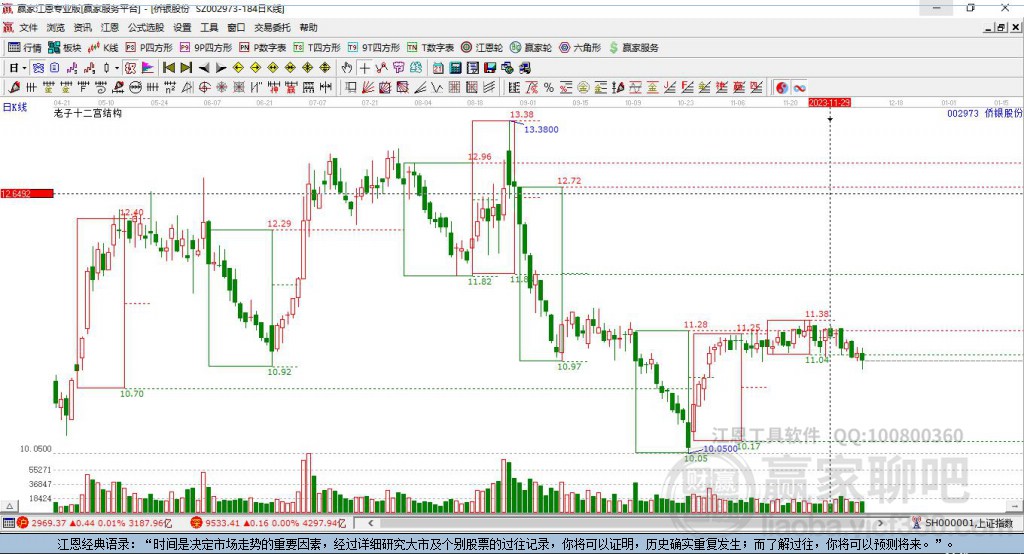Open the 行情 market quotes view
Viewport: 1024px width, 554px height.
[25, 48]
